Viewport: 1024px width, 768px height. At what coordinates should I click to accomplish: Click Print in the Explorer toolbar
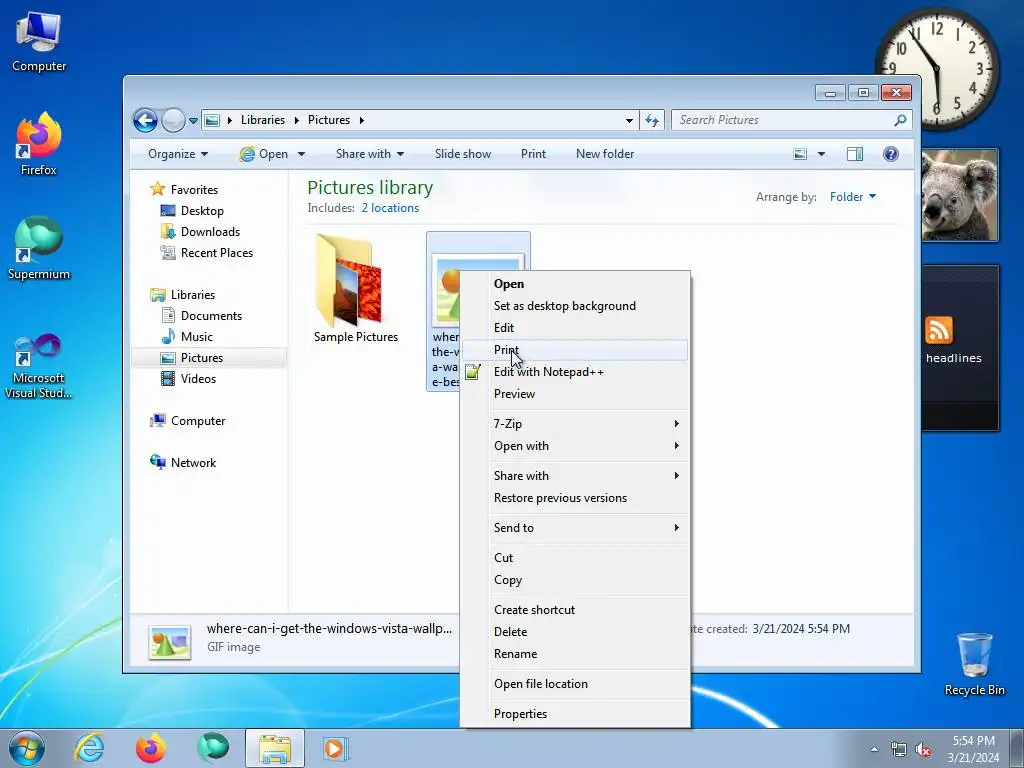tap(533, 154)
